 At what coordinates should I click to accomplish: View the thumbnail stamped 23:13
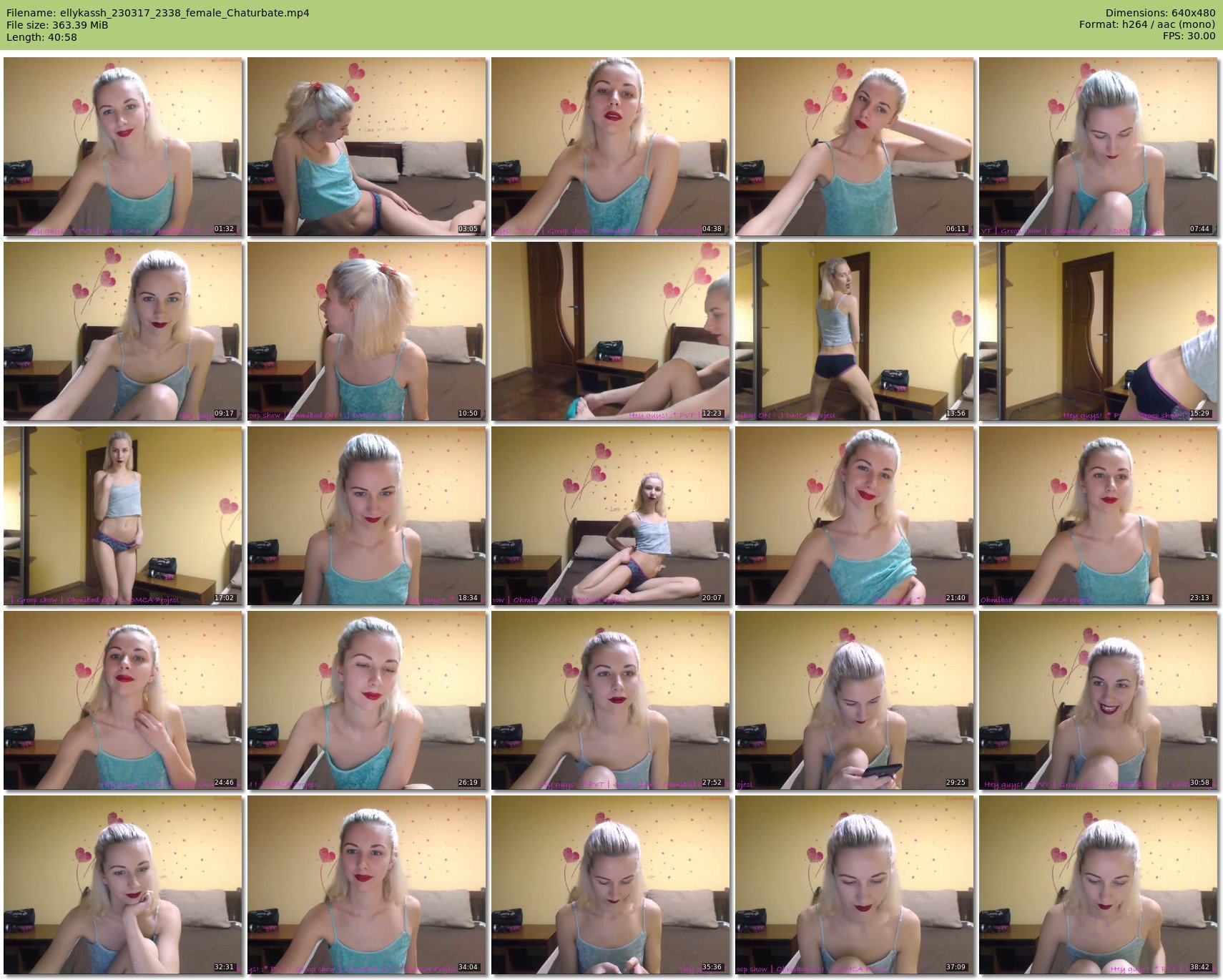pyautogui.click(x=1099, y=516)
